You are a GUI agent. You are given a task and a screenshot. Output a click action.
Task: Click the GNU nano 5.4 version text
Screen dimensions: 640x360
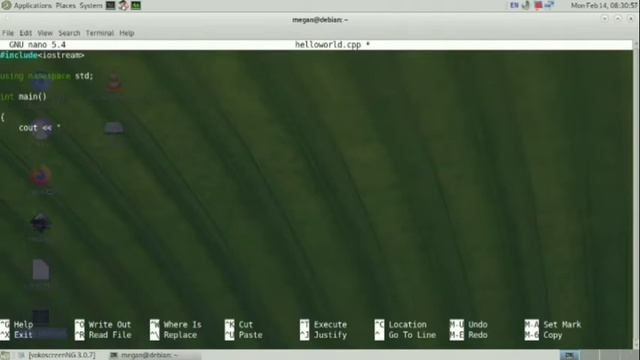click(x=37, y=44)
